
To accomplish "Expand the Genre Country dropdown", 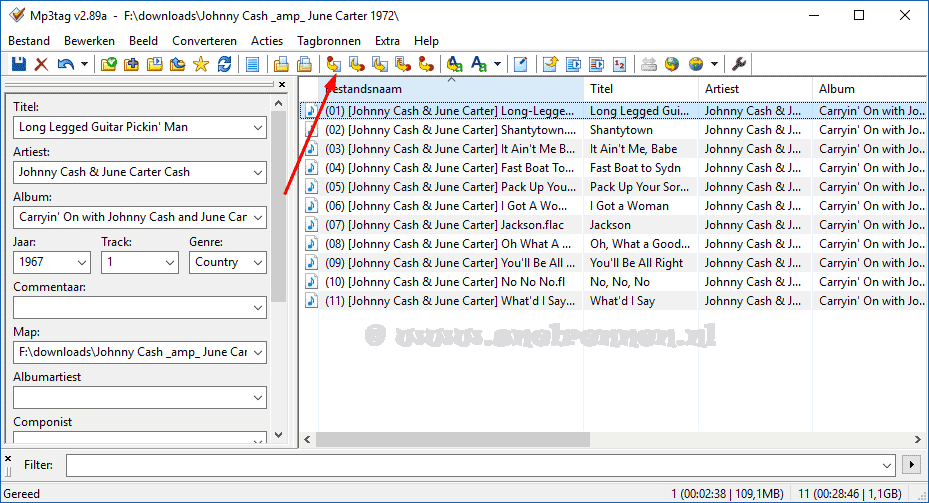I will point(258,262).
